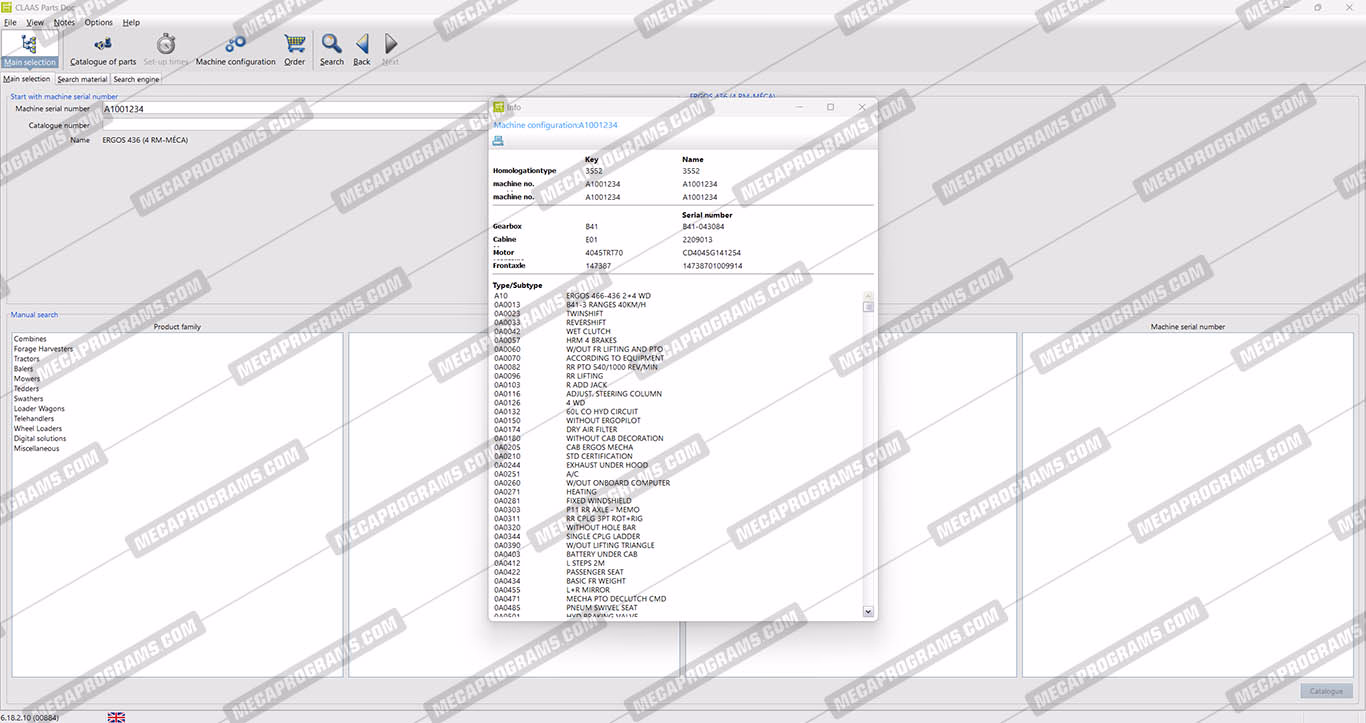This screenshot has height=723, width=1366.
Task: Click the Order shopping cart icon
Action: [x=294, y=48]
